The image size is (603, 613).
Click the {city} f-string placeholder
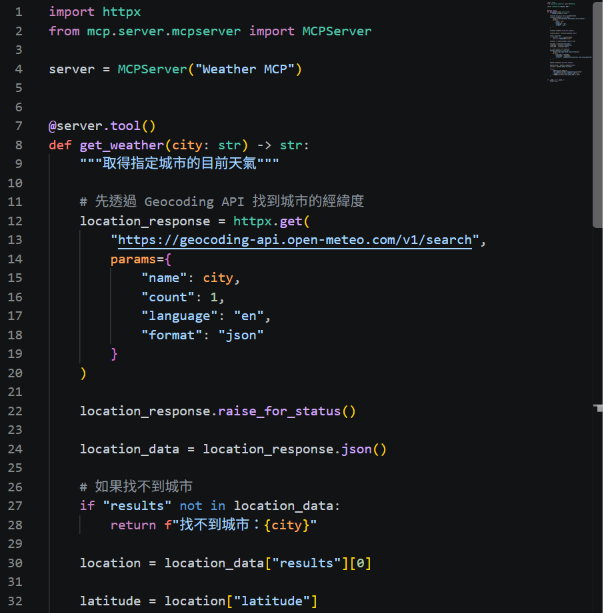[287, 525]
